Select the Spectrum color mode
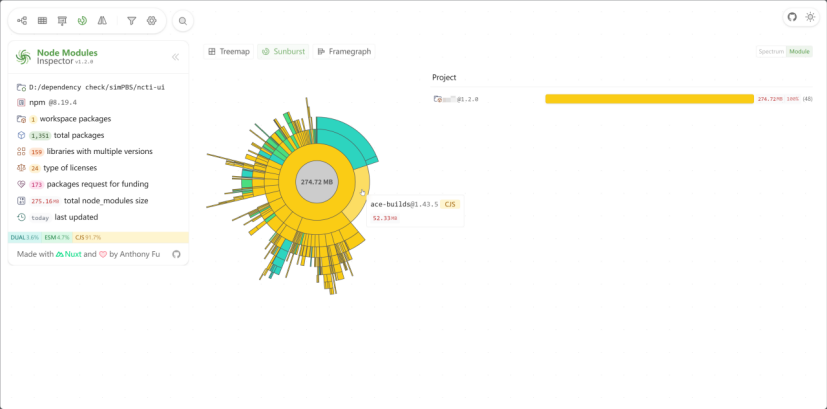Viewport: 827px width, 409px height. [771, 52]
